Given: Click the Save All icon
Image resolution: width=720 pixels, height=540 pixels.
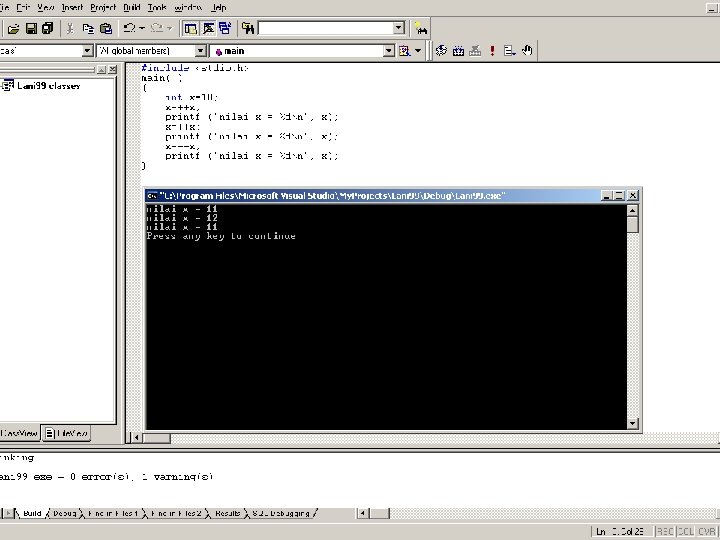Looking at the screenshot, I should click(x=47, y=29).
